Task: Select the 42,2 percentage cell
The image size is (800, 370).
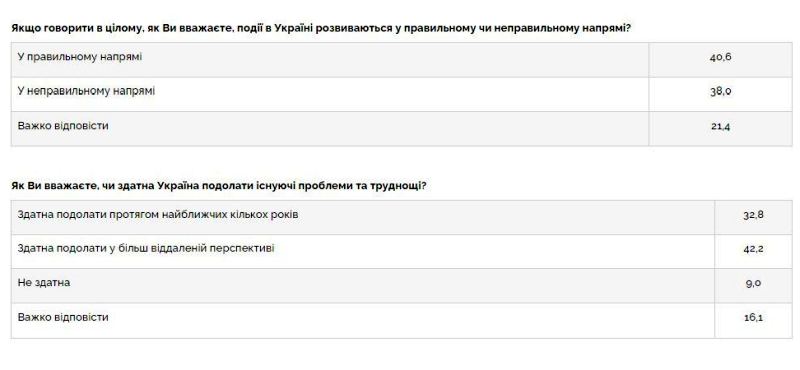Action: point(753,252)
